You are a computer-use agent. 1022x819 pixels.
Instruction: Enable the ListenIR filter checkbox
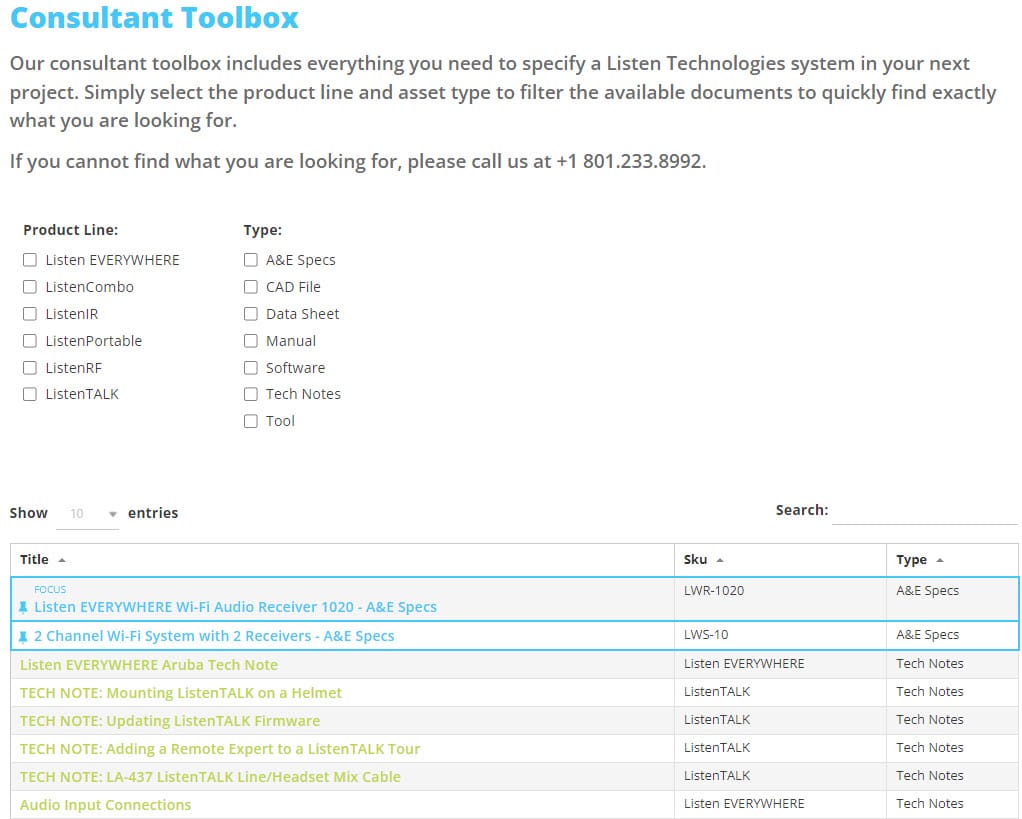30,314
